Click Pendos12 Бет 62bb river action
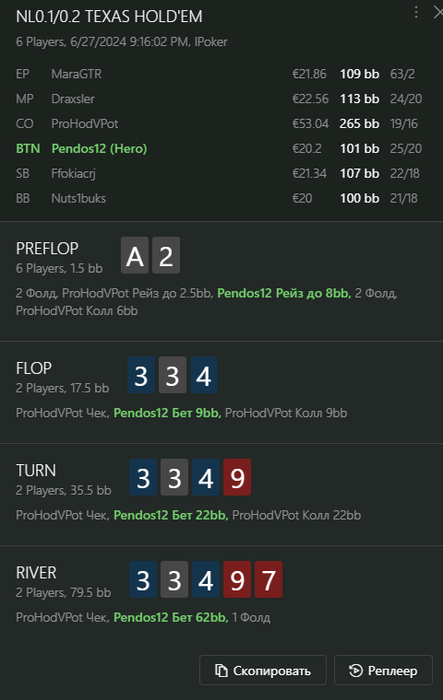443x700 pixels. [x=171, y=617]
